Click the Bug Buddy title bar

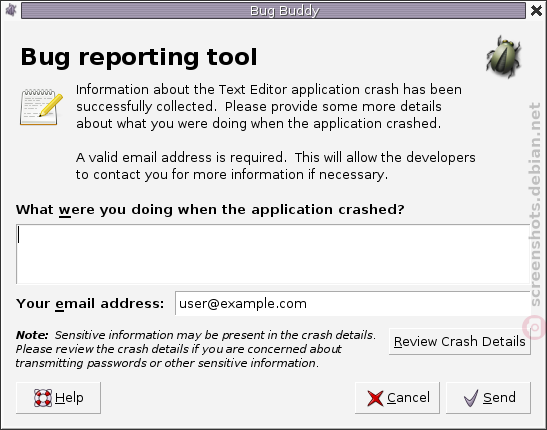pyautogui.click(x=273, y=10)
